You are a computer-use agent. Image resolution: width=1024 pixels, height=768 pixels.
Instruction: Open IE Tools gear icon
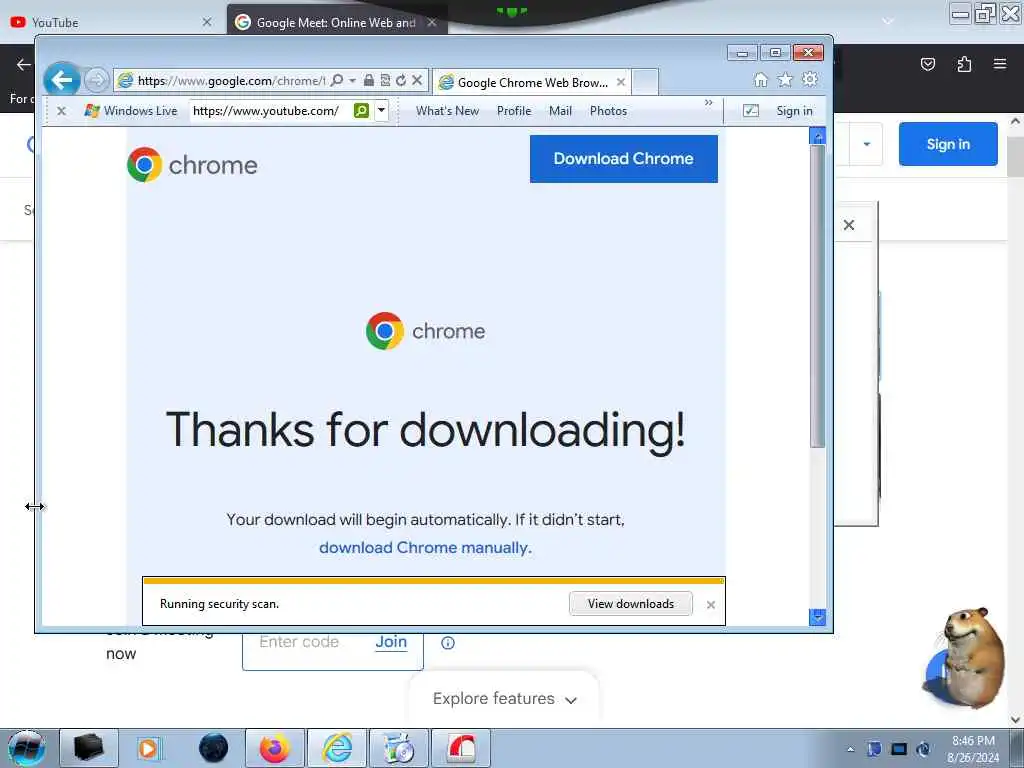[x=810, y=80]
